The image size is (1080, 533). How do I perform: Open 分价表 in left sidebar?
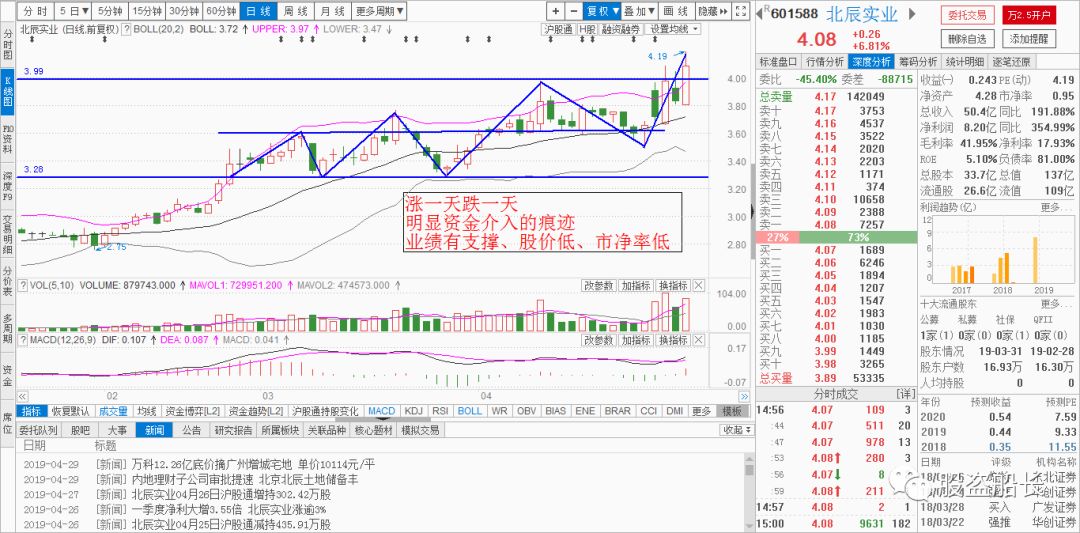8,282
